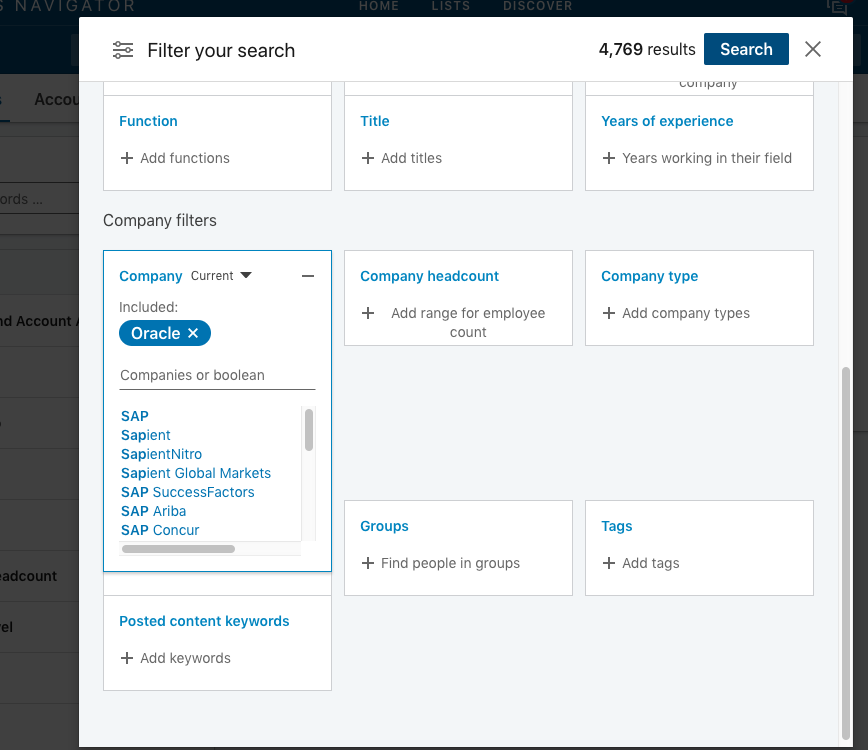Click the Function filter heading
Image resolution: width=868 pixels, height=750 pixels.
click(148, 121)
